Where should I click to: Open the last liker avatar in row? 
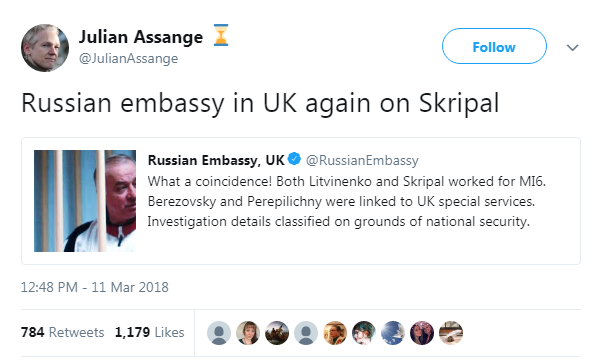pyautogui.click(x=451, y=333)
